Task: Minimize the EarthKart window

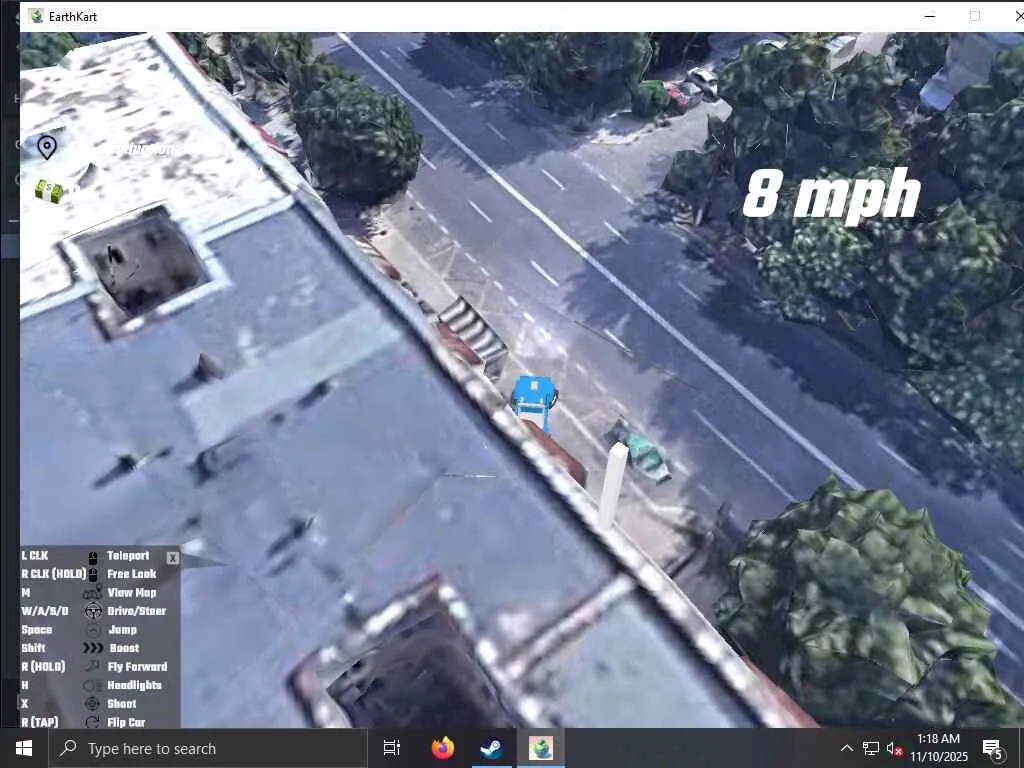Action: [x=930, y=16]
